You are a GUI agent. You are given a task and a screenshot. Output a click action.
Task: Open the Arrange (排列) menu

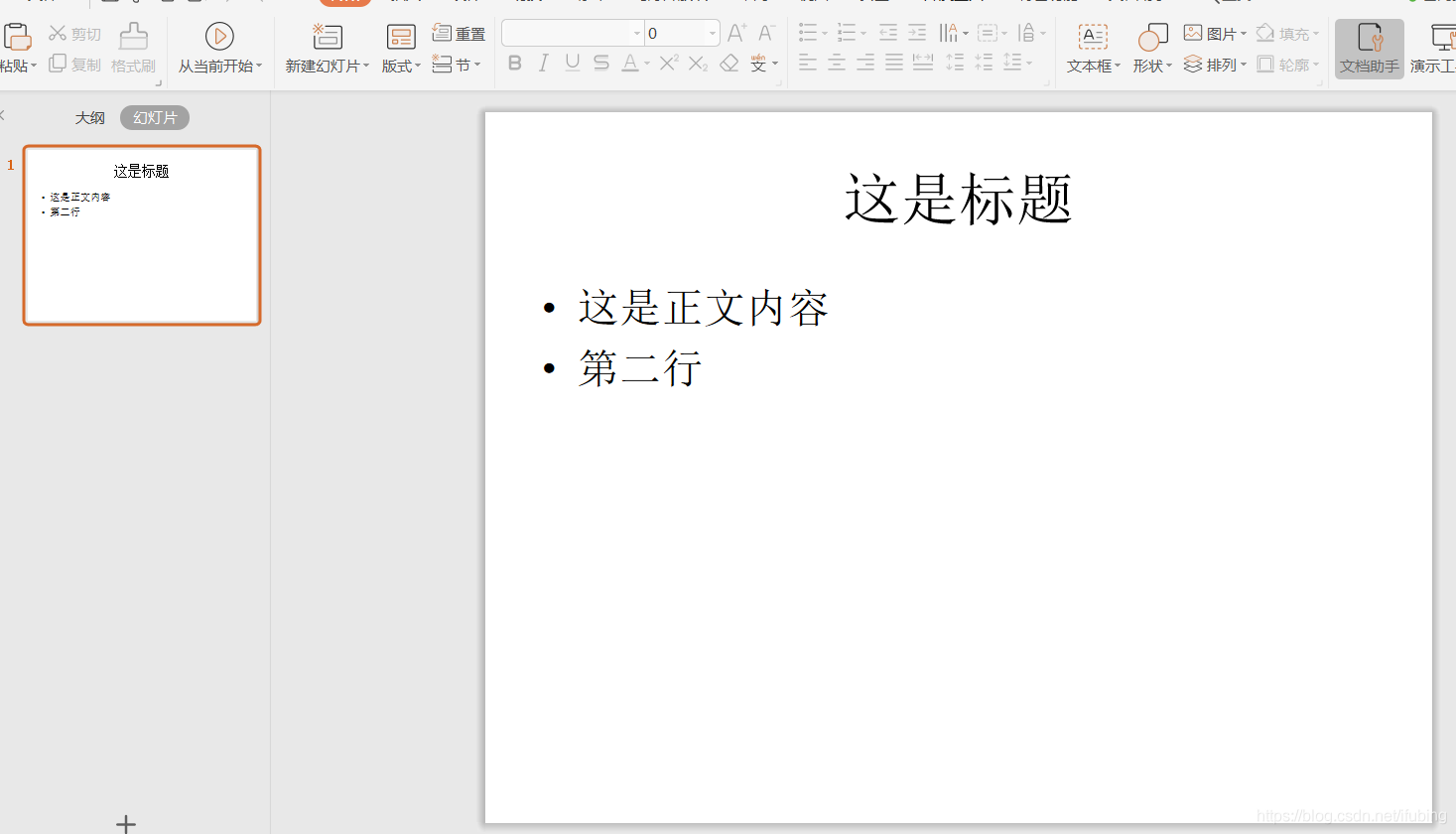pos(1214,65)
